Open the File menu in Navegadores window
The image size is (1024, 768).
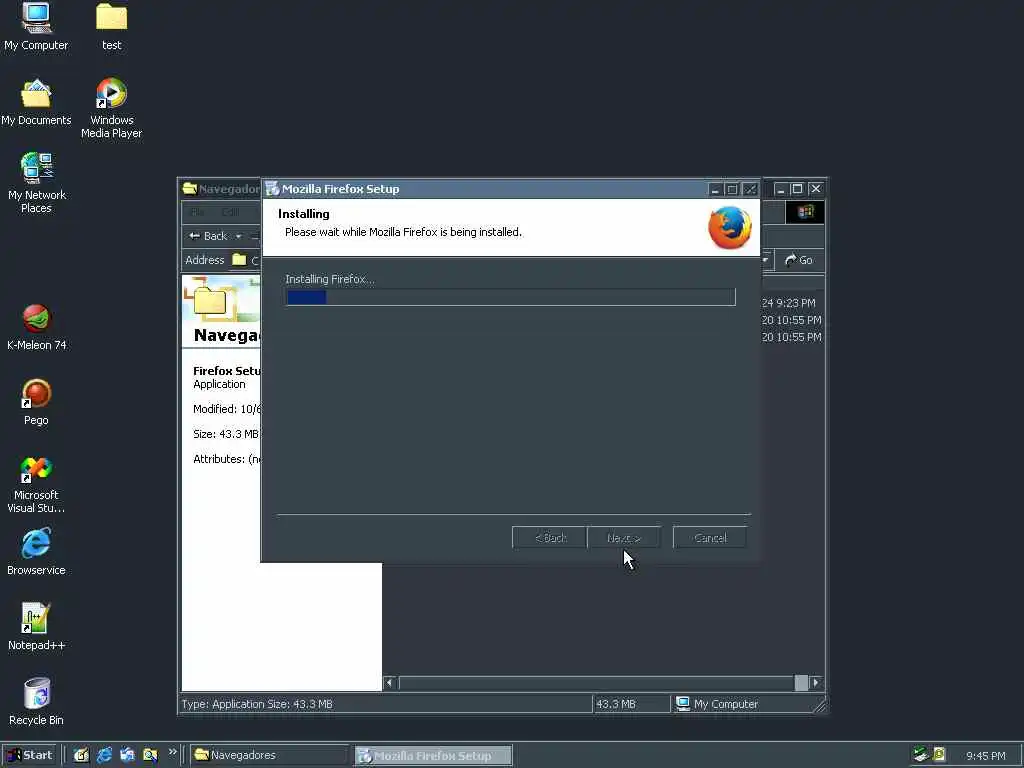click(198, 212)
